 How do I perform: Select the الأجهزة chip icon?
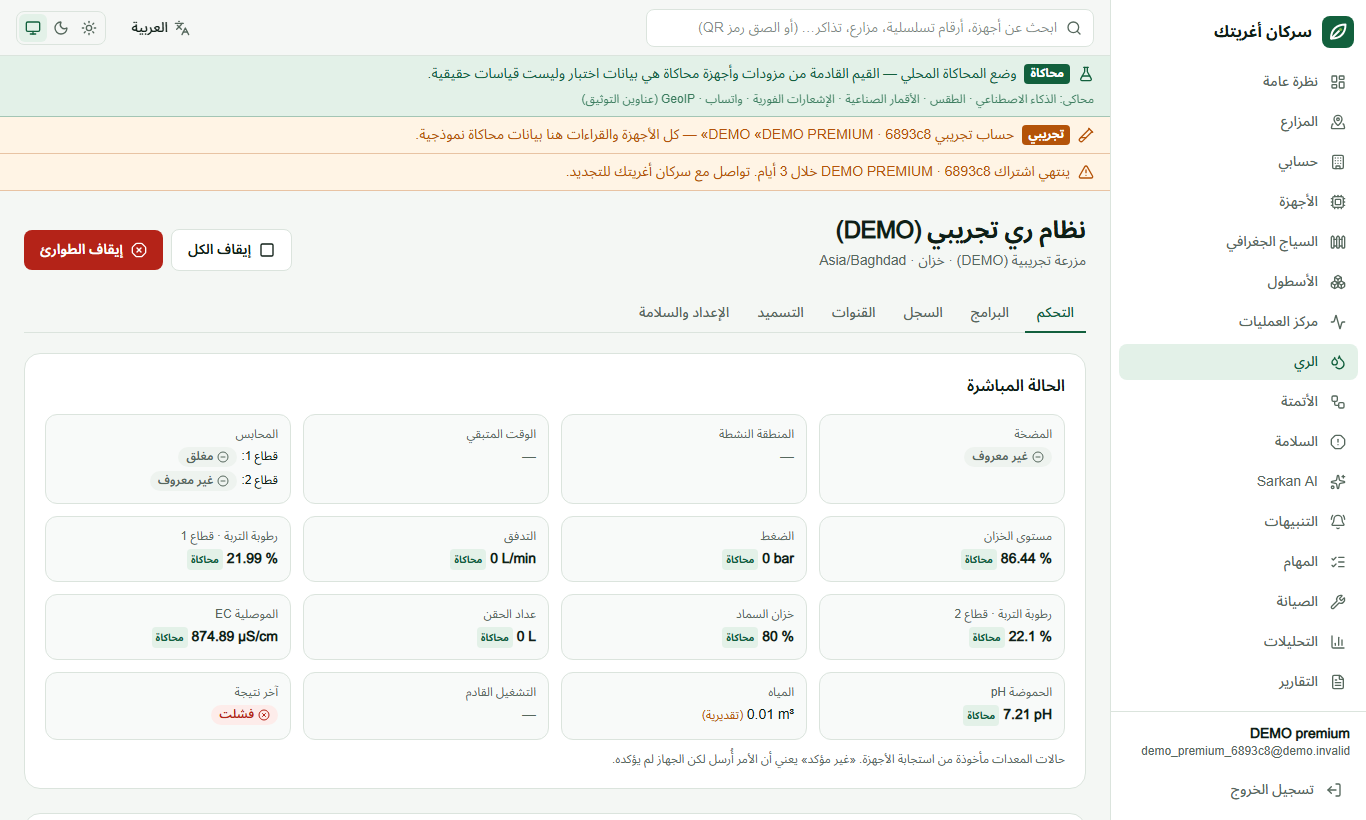tap(1338, 202)
